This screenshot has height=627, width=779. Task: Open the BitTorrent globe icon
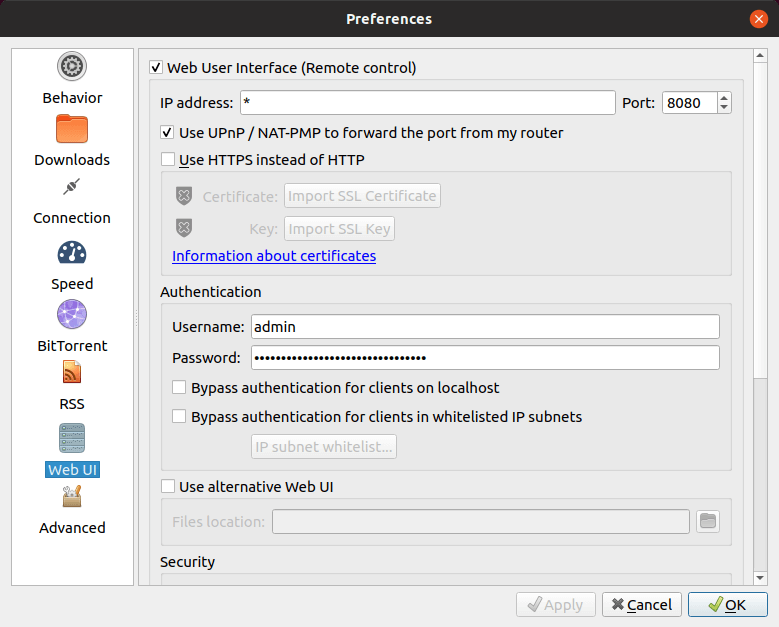72,314
